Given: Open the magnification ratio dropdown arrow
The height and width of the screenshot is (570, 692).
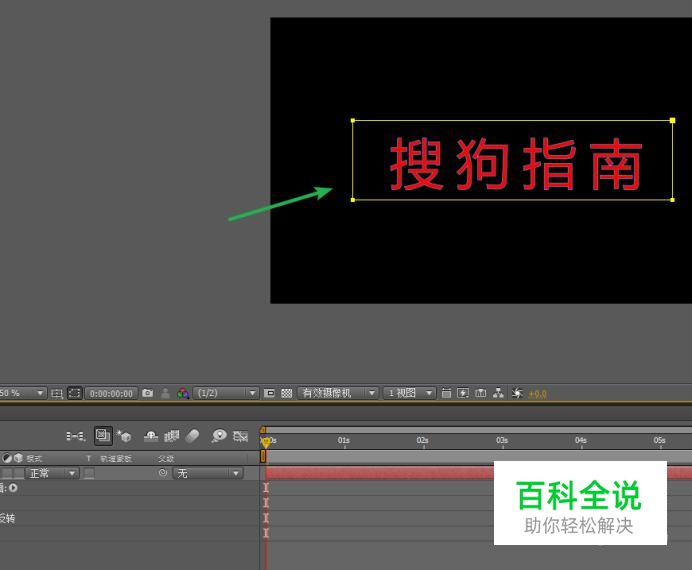Looking at the screenshot, I should point(40,393).
